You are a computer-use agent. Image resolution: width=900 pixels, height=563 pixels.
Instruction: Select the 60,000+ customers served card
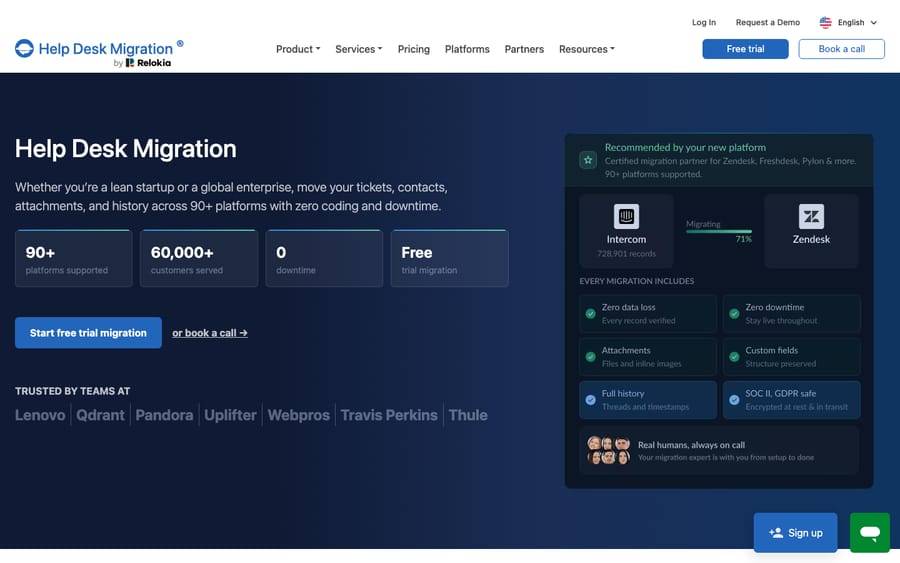[199, 258]
